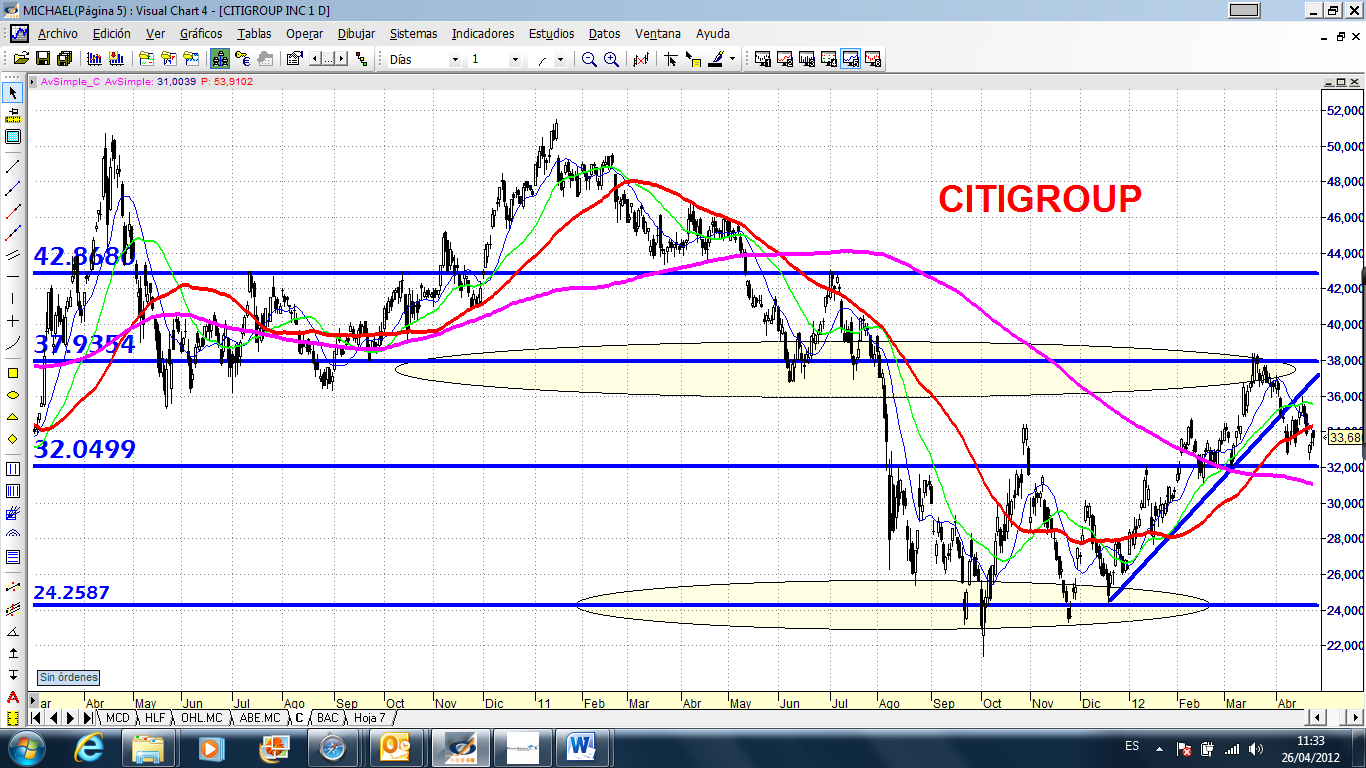
Task: Select the cross line drawing tool
Action: pyautogui.click(x=13, y=321)
